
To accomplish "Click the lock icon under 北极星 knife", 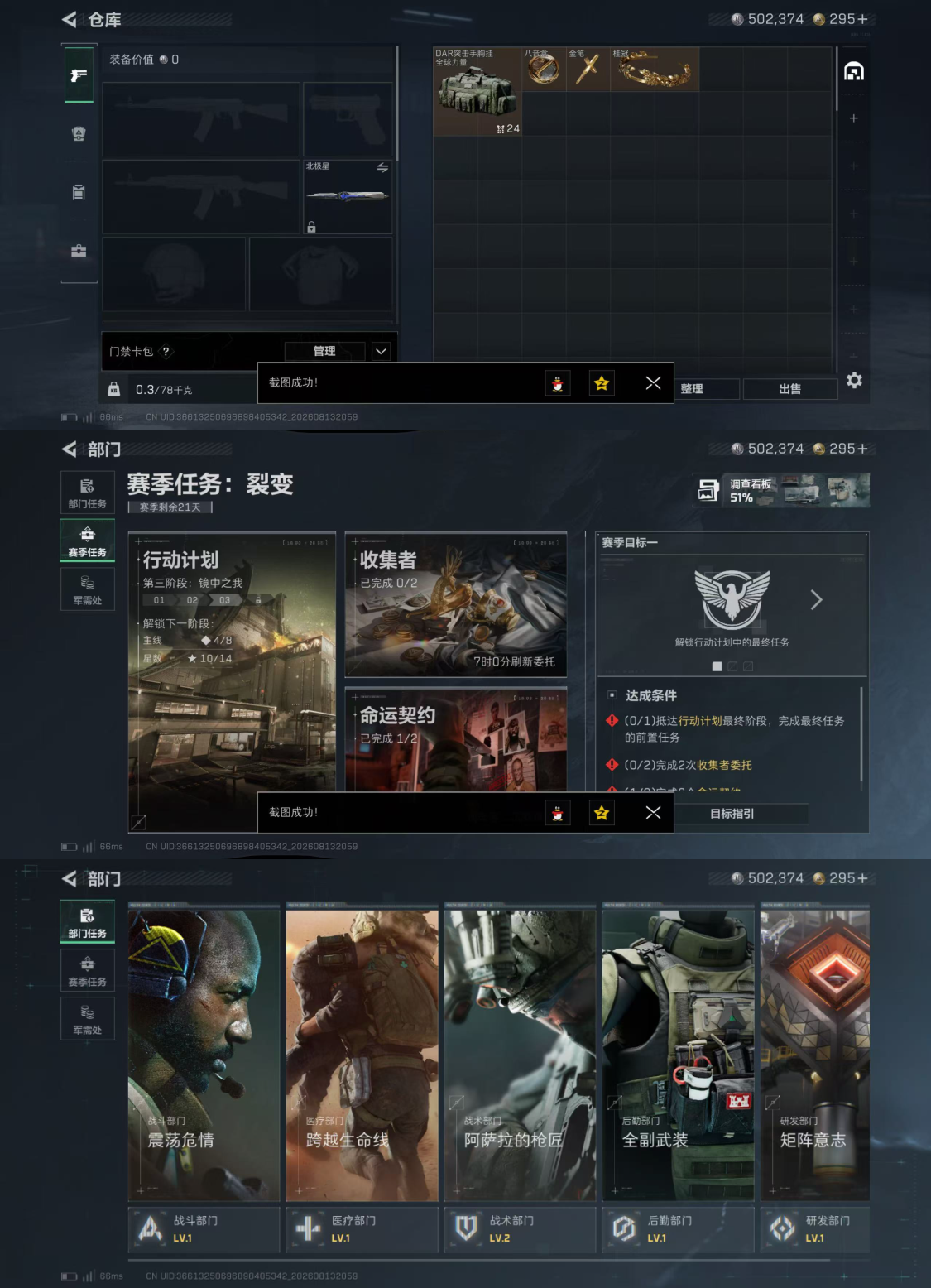I will [311, 227].
